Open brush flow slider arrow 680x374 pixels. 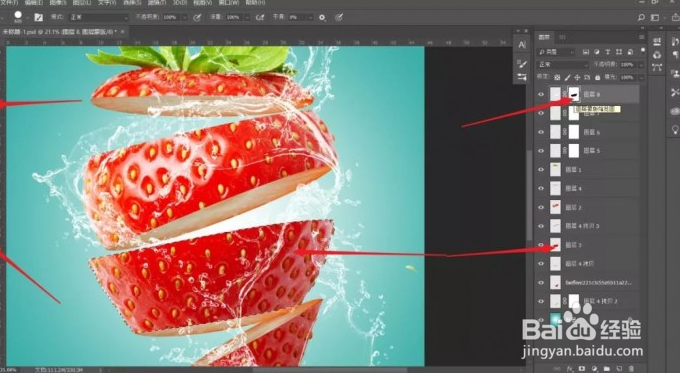[248, 17]
